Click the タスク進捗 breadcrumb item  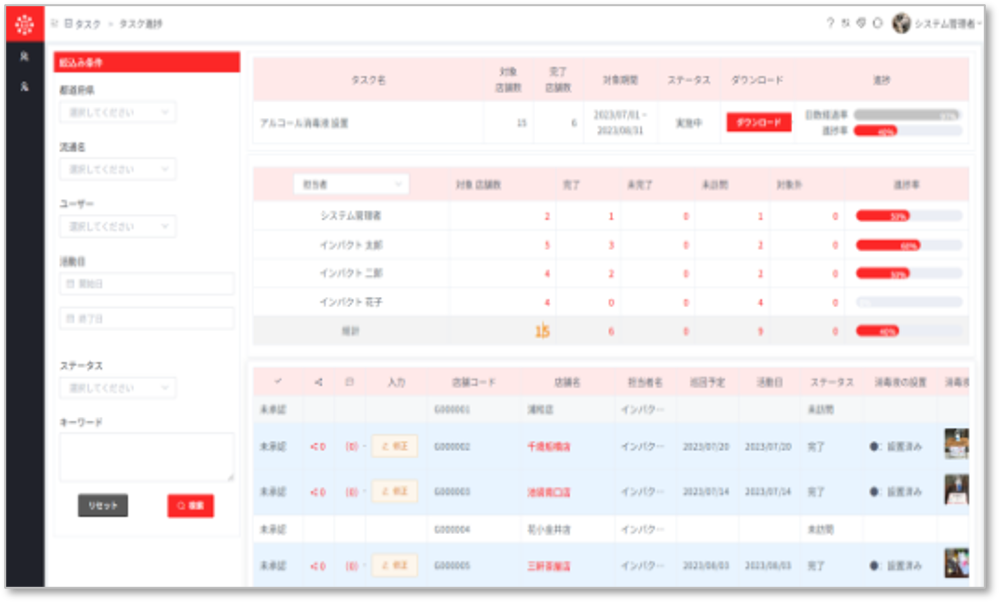pos(141,24)
